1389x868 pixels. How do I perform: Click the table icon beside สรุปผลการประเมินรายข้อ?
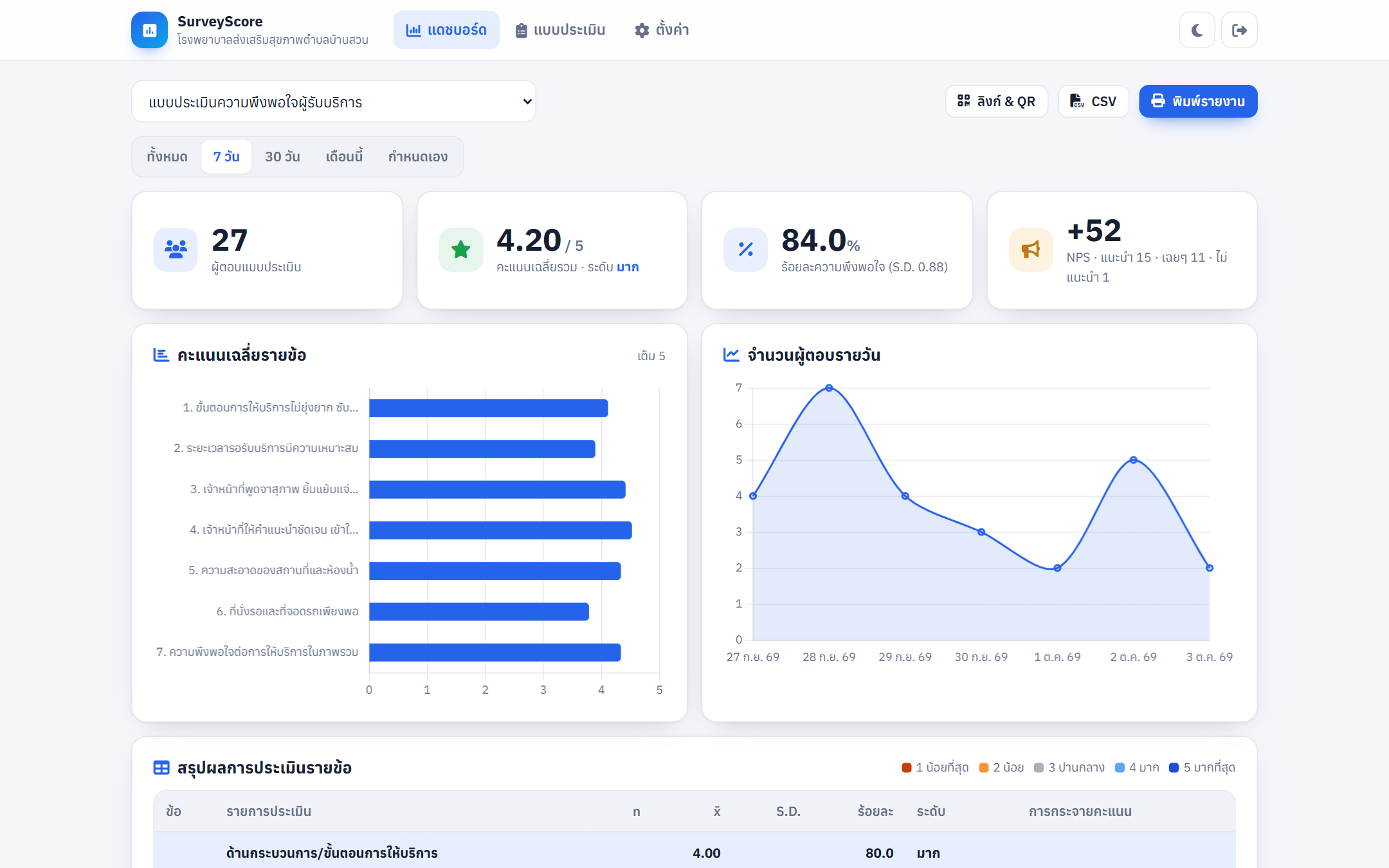[161, 768]
